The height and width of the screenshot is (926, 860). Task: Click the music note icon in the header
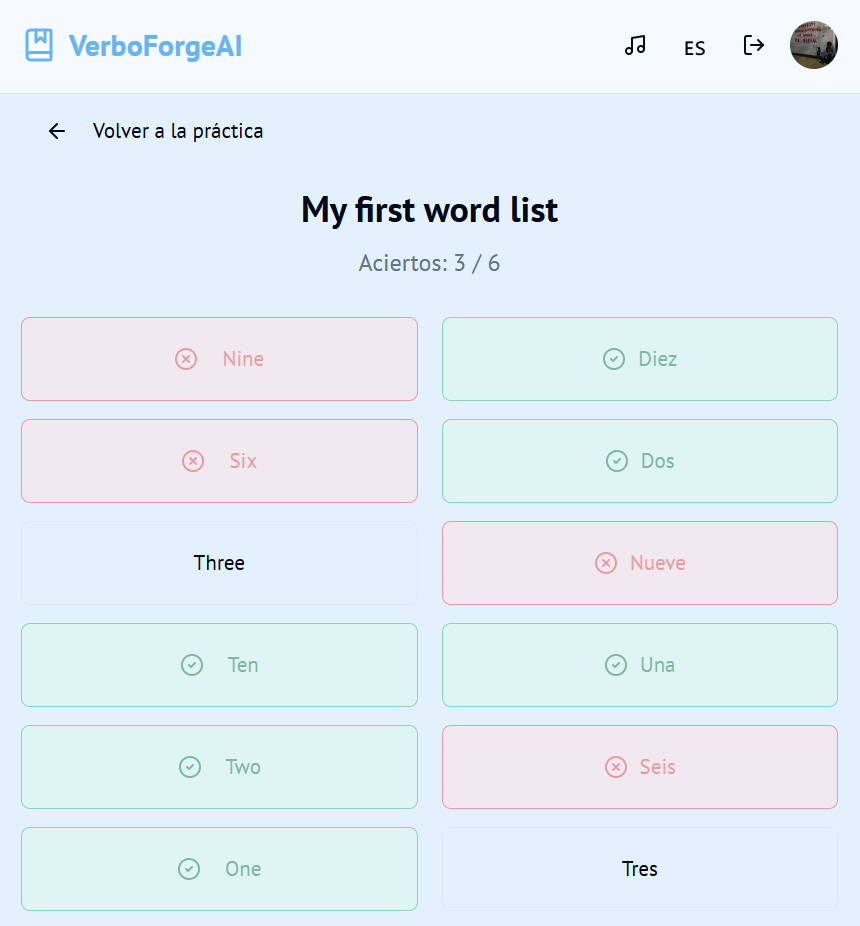[x=635, y=46]
